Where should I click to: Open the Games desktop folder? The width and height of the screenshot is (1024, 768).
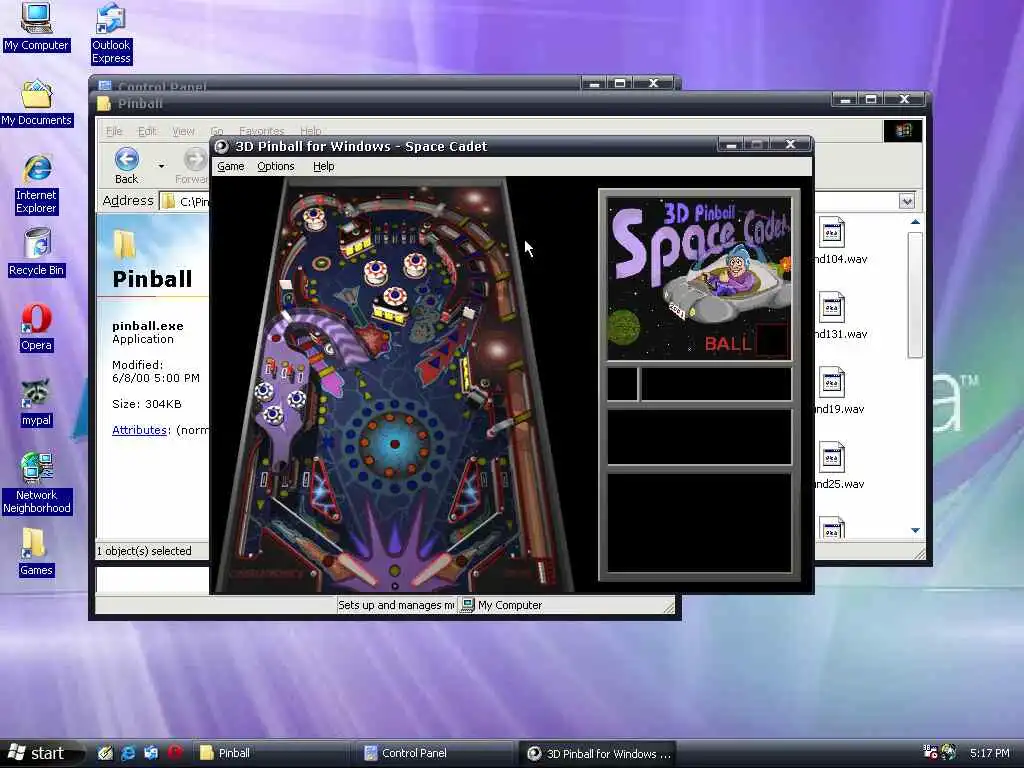click(x=36, y=552)
